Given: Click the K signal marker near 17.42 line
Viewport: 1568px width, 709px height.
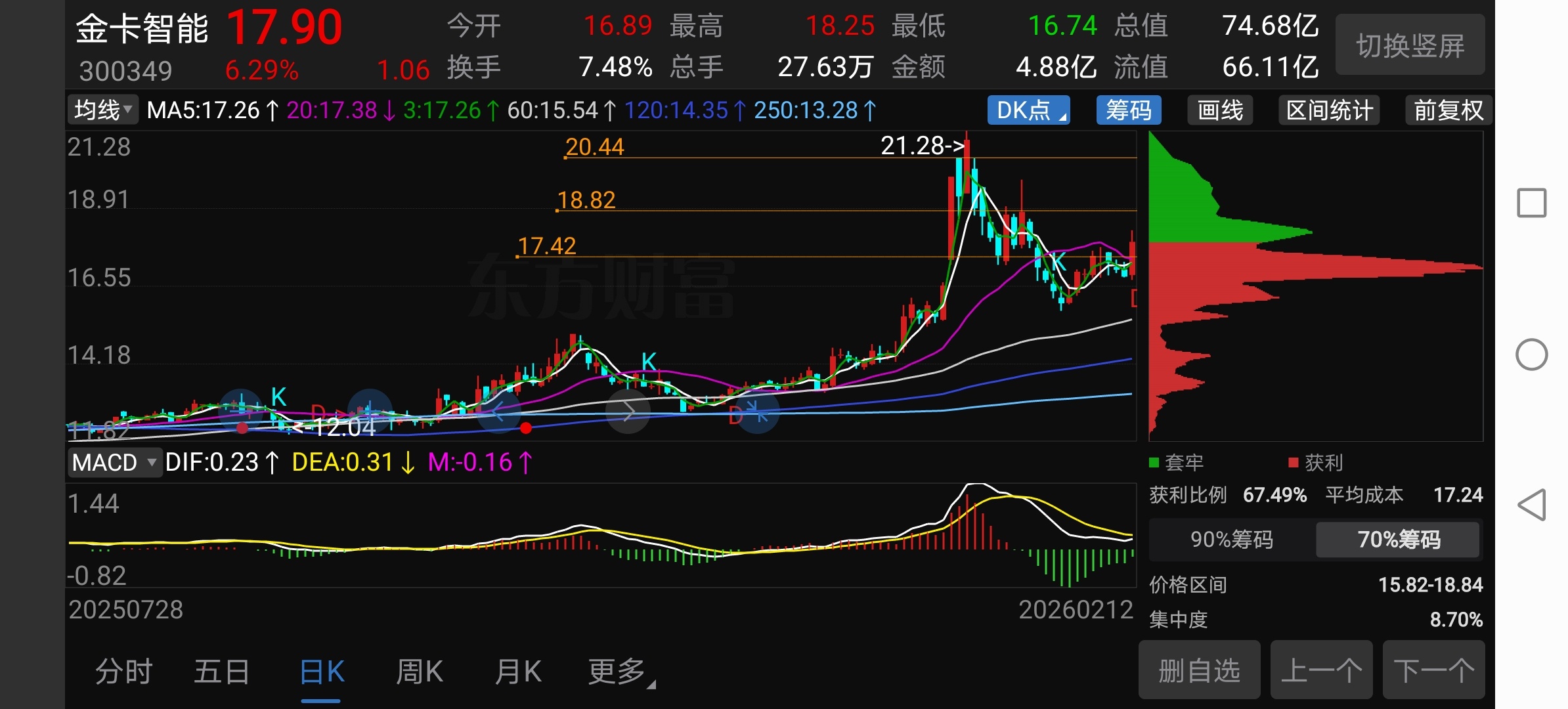Looking at the screenshot, I should pos(1058,263).
